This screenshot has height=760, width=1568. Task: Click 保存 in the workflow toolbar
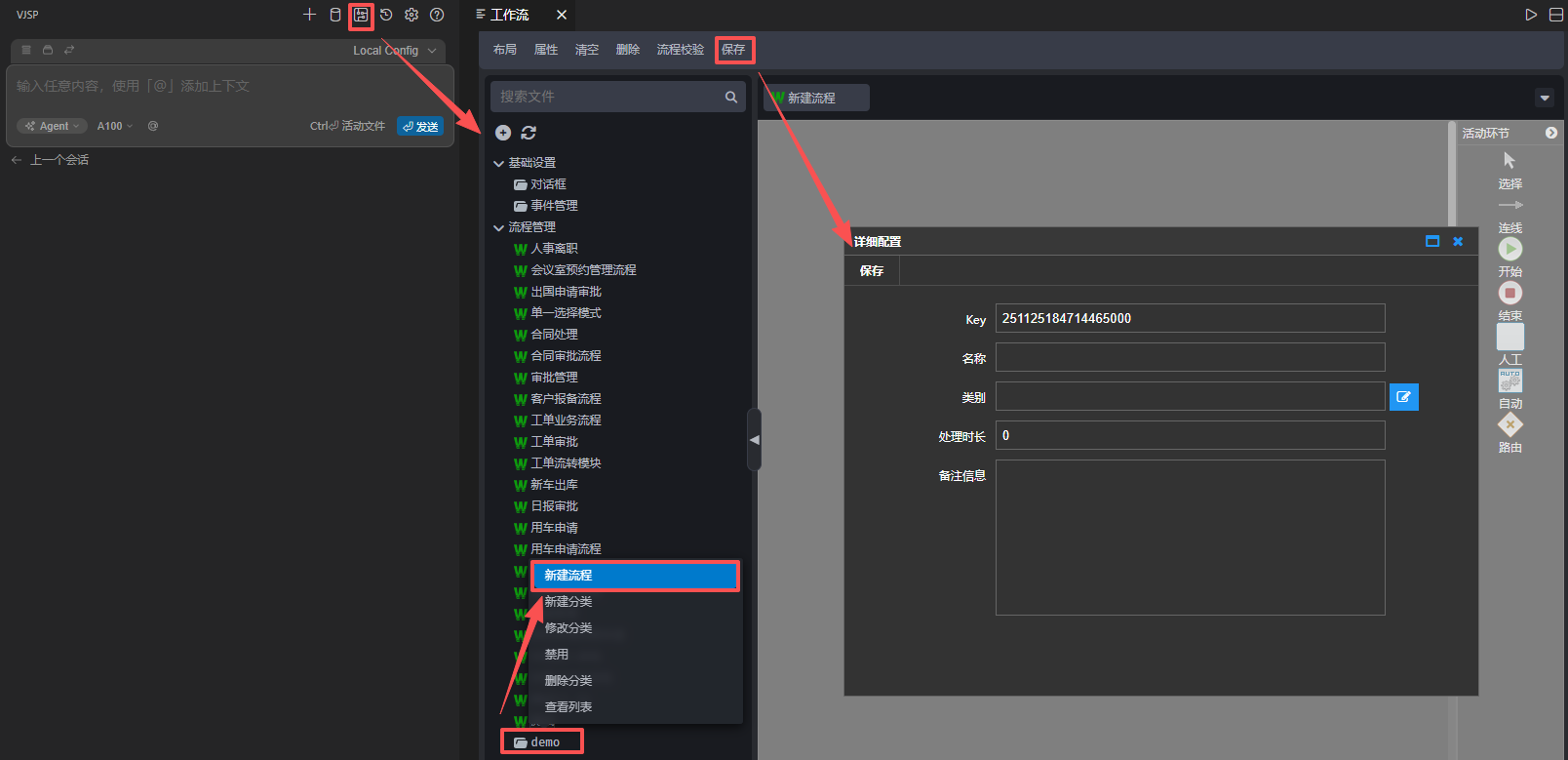pyautogui.click(x=733, y=50)
